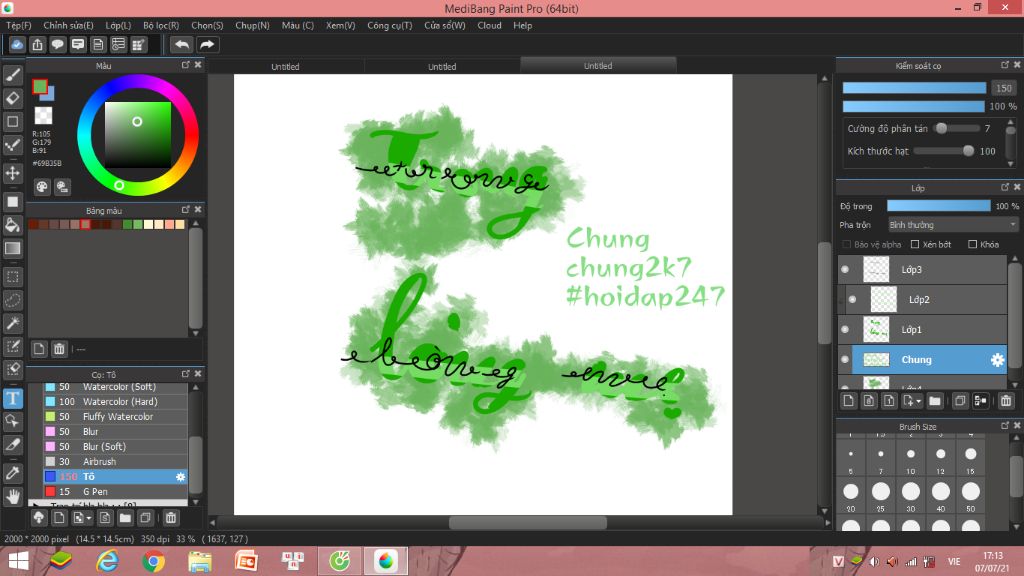
Task: Select the Blur (Soft) brush
Action: click(116, 447)
